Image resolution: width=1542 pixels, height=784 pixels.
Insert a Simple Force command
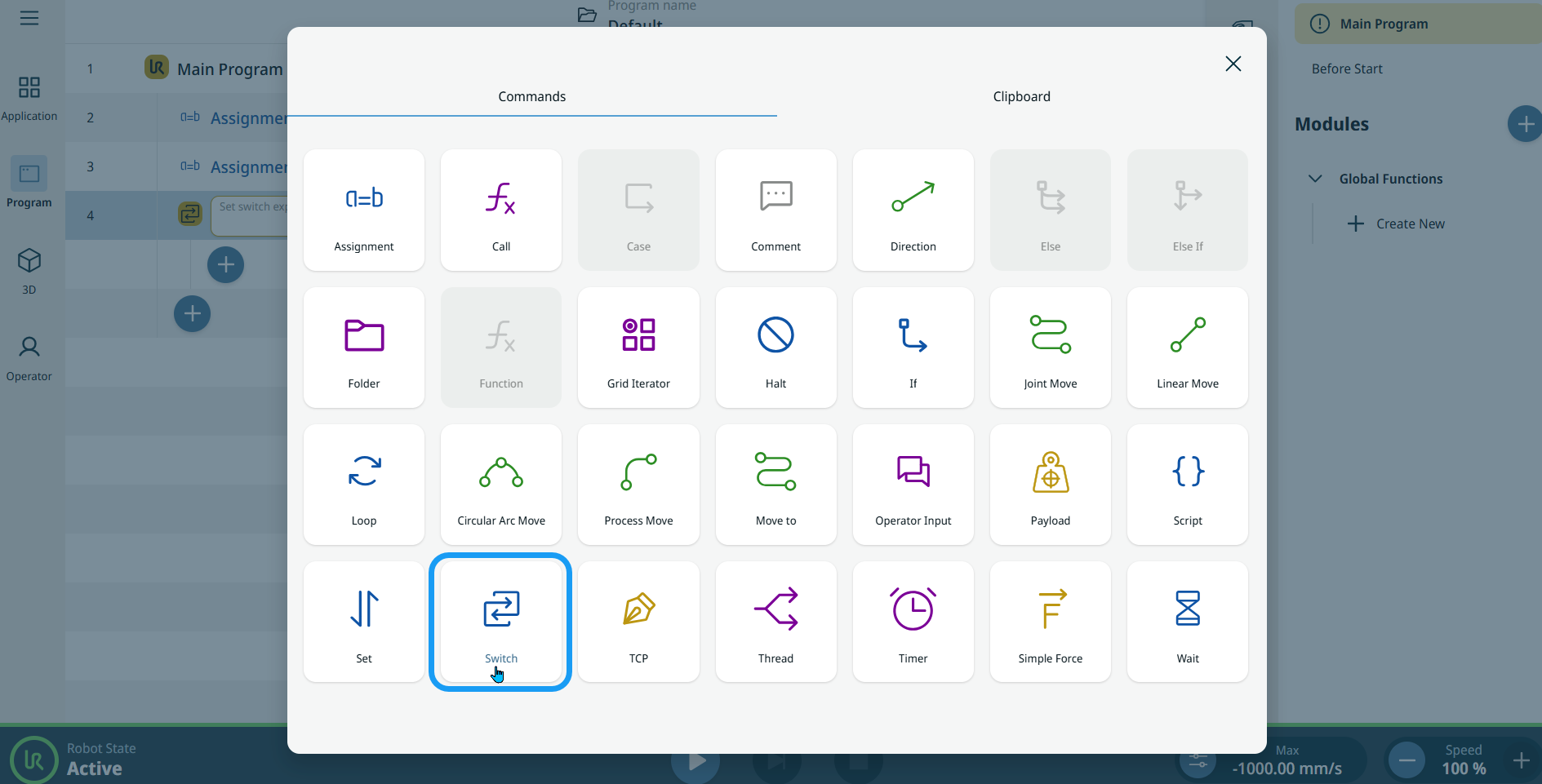1050,622
